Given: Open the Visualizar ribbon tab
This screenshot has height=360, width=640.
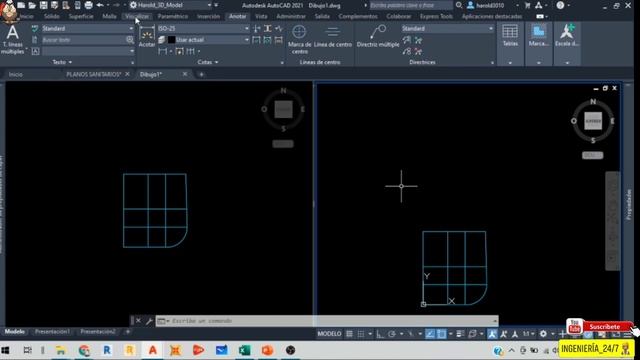Looking at the screenshot, I should click(137, 16).
